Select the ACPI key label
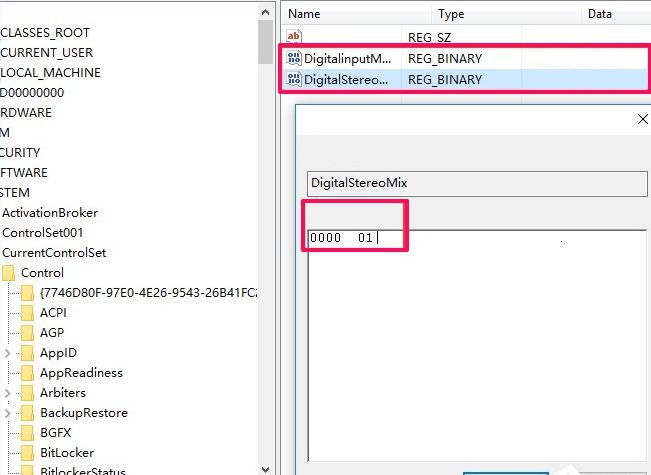The height and width of the screenshot is (475, 651). pyautogui.click(x=53, y=313)
